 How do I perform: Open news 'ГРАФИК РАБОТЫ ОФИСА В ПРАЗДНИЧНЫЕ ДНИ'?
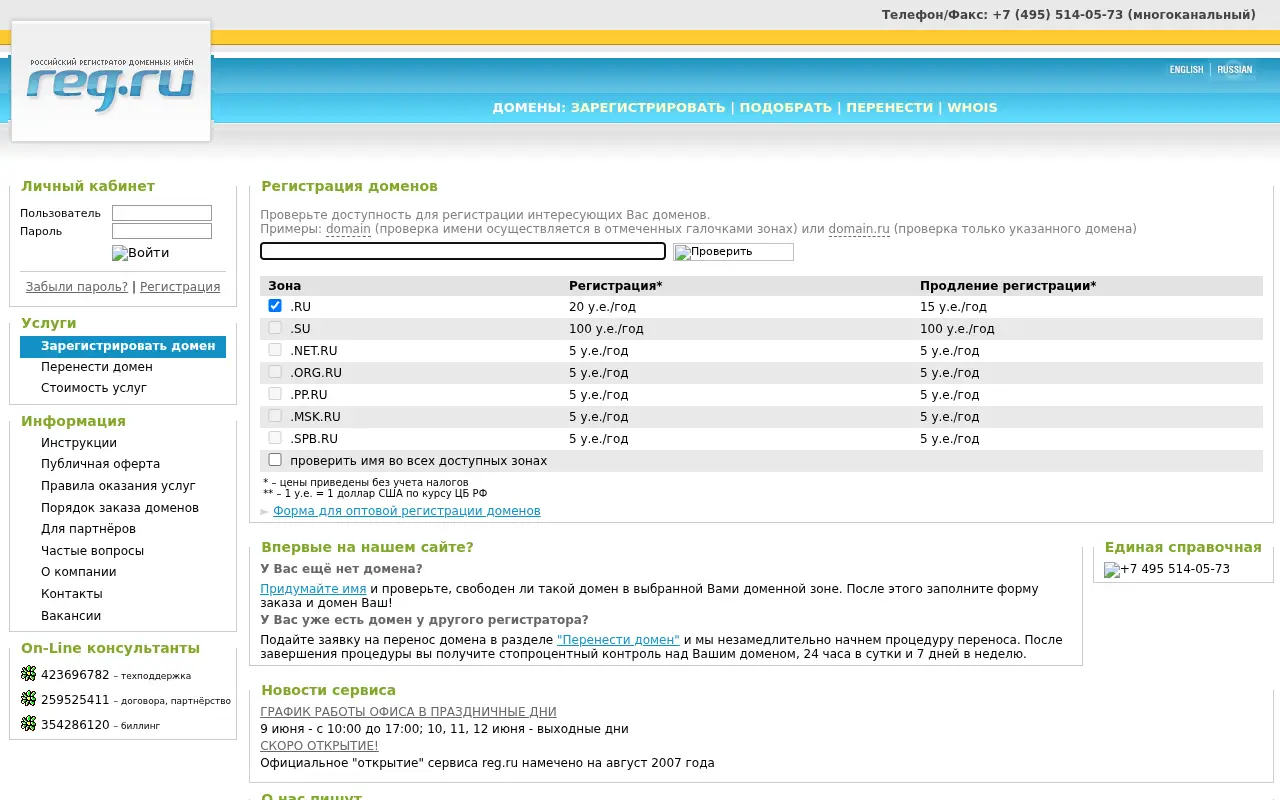408,712
